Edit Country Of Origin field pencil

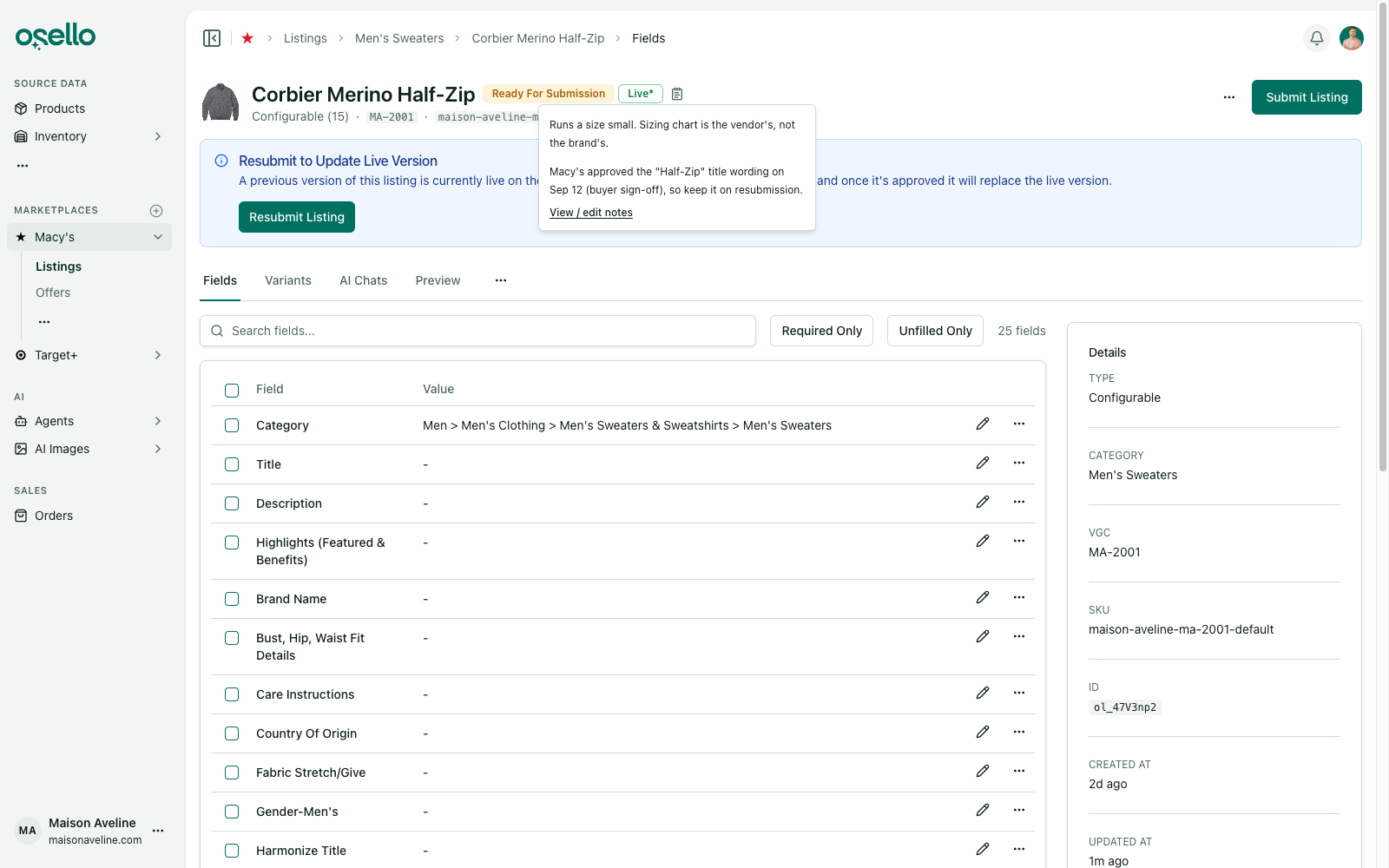tap(983, 732)
